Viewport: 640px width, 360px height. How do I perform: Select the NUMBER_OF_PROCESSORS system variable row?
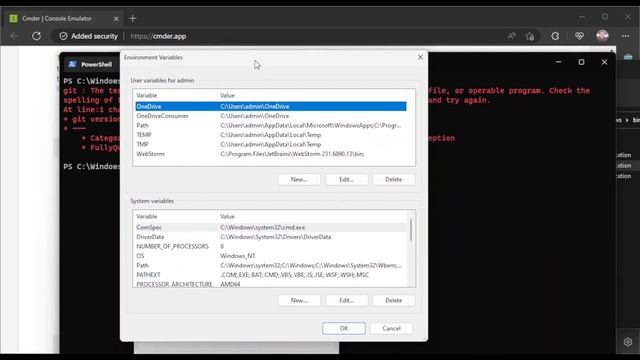click(271, 246)
